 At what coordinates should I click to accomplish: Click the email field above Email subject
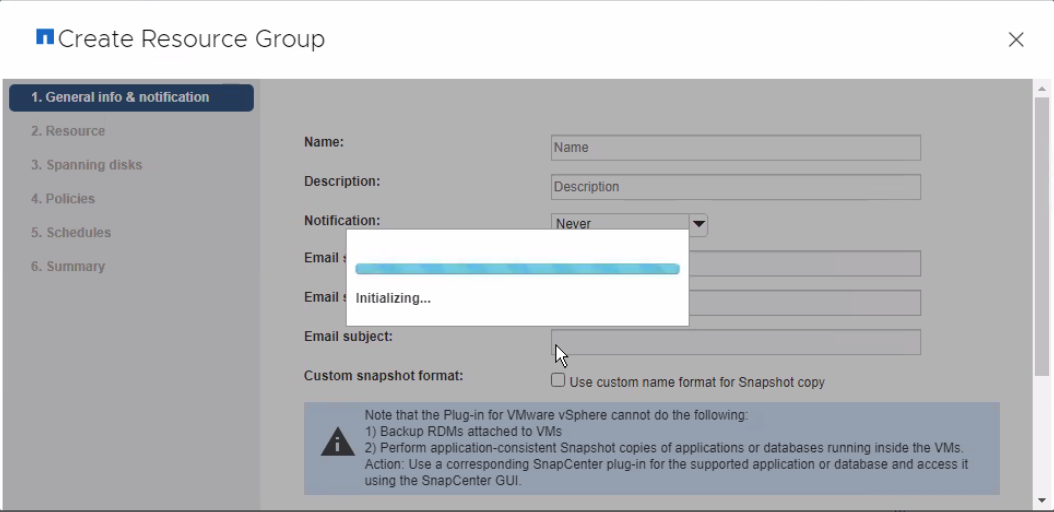804,303
